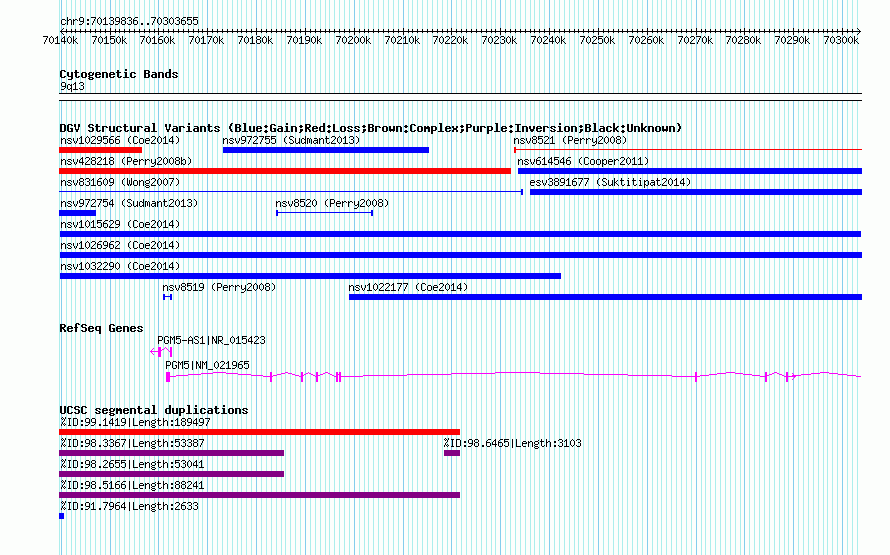
Task: Select the %ID:91.7964|Length:2633 duplication label
Action: point(129,506)
